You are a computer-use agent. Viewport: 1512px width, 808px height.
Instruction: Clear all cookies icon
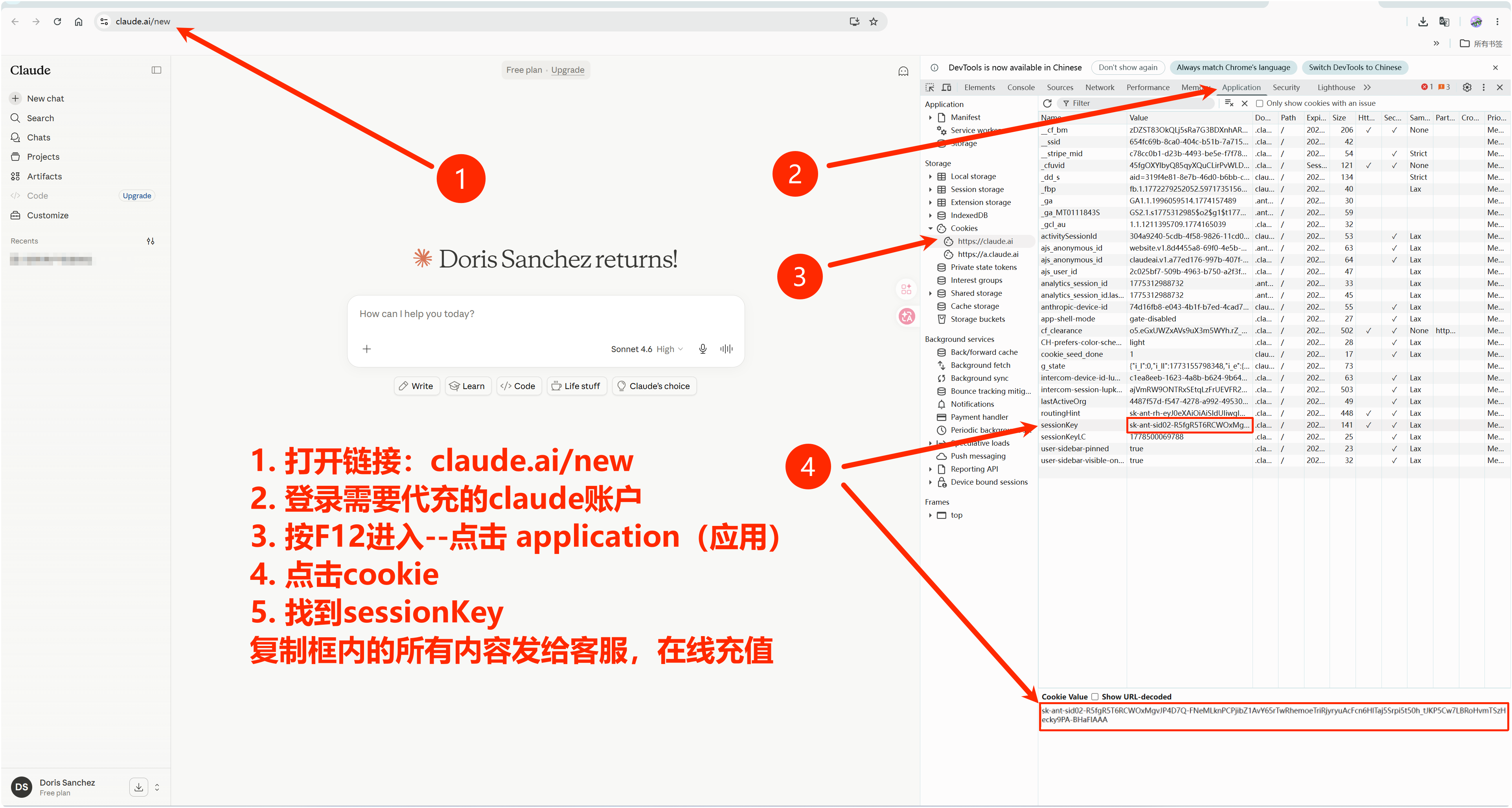(x=1229, y=103)
